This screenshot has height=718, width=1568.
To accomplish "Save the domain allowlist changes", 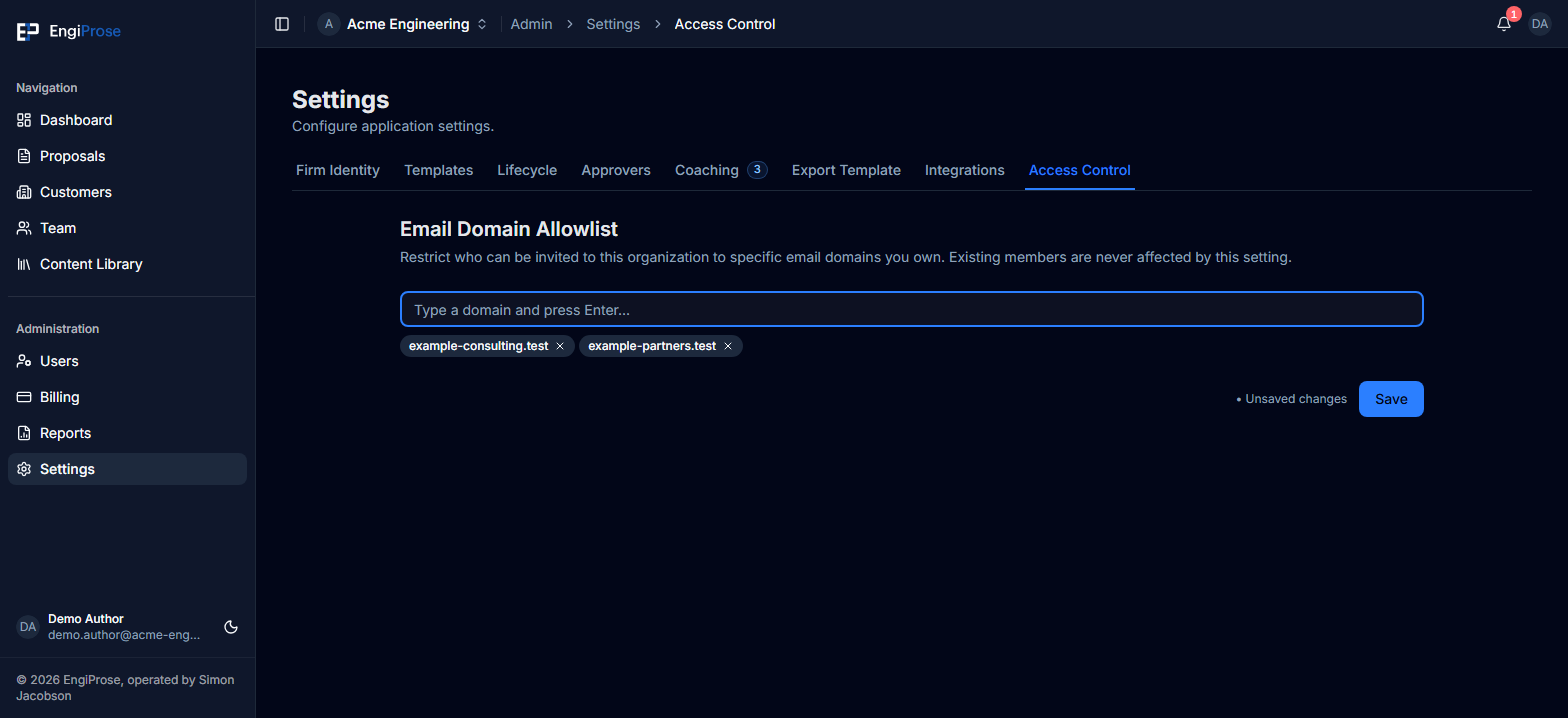I will click(1391, 399).
